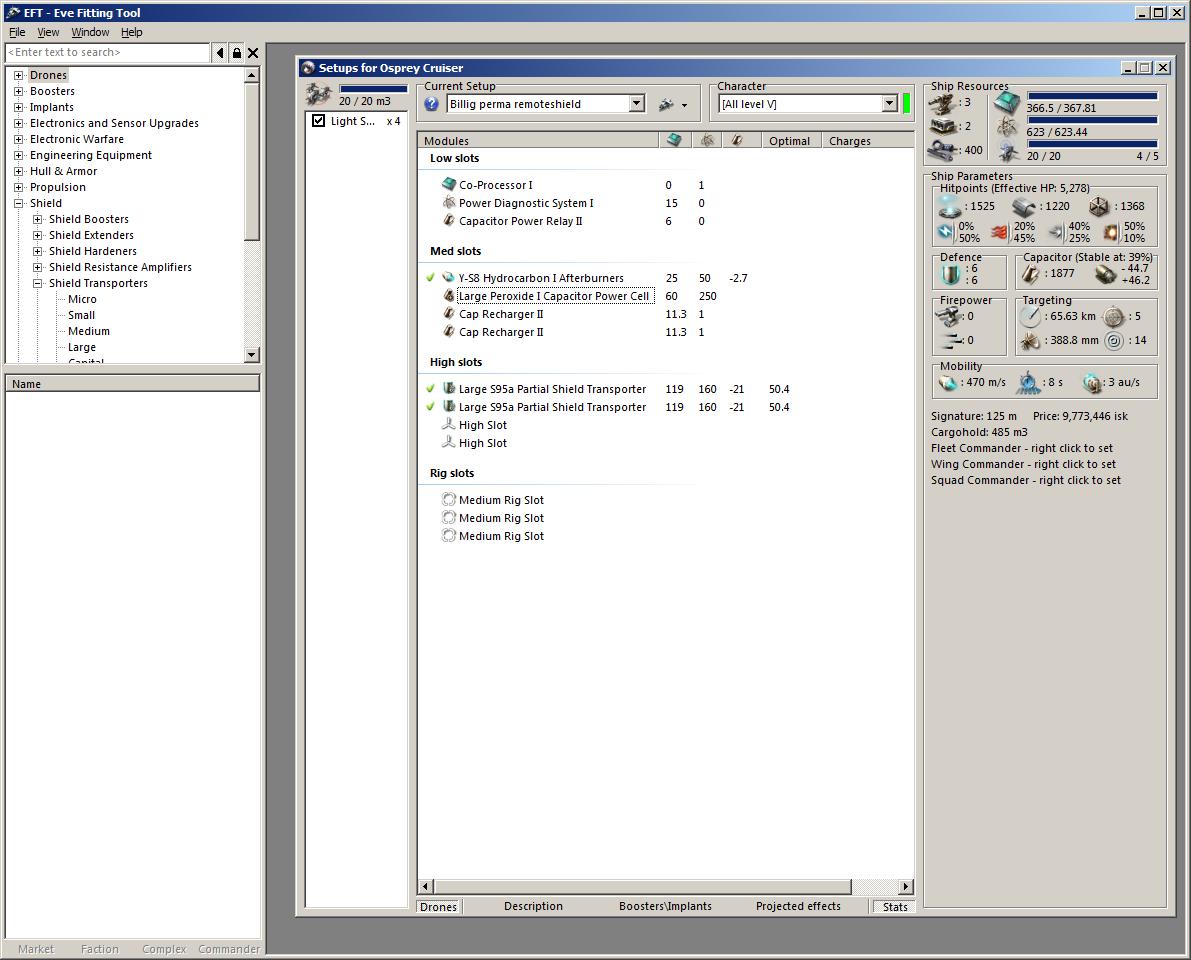Switch to the Boosters\Implants tab

point(665,906)
